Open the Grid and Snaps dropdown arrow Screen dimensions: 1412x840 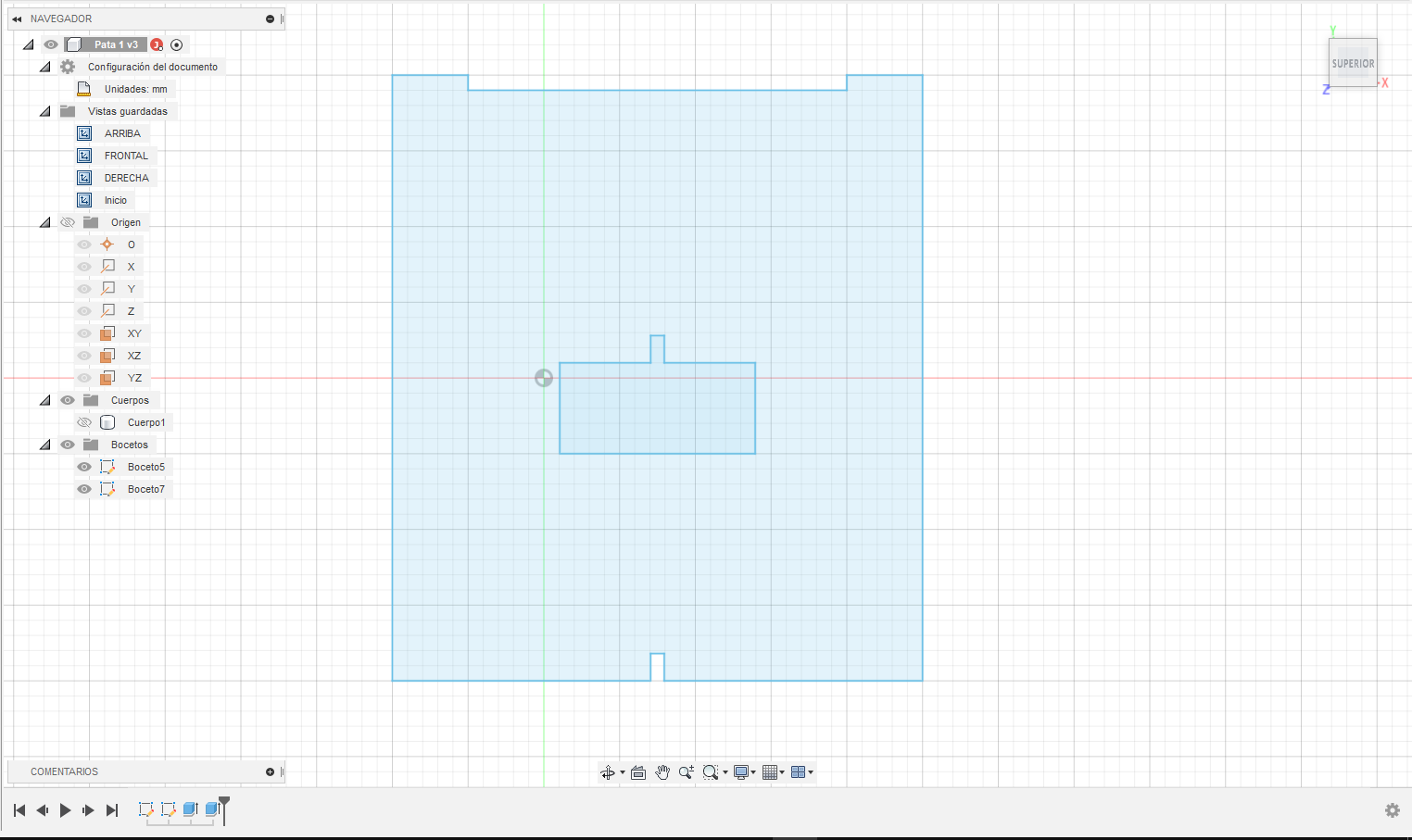(782, 772)
